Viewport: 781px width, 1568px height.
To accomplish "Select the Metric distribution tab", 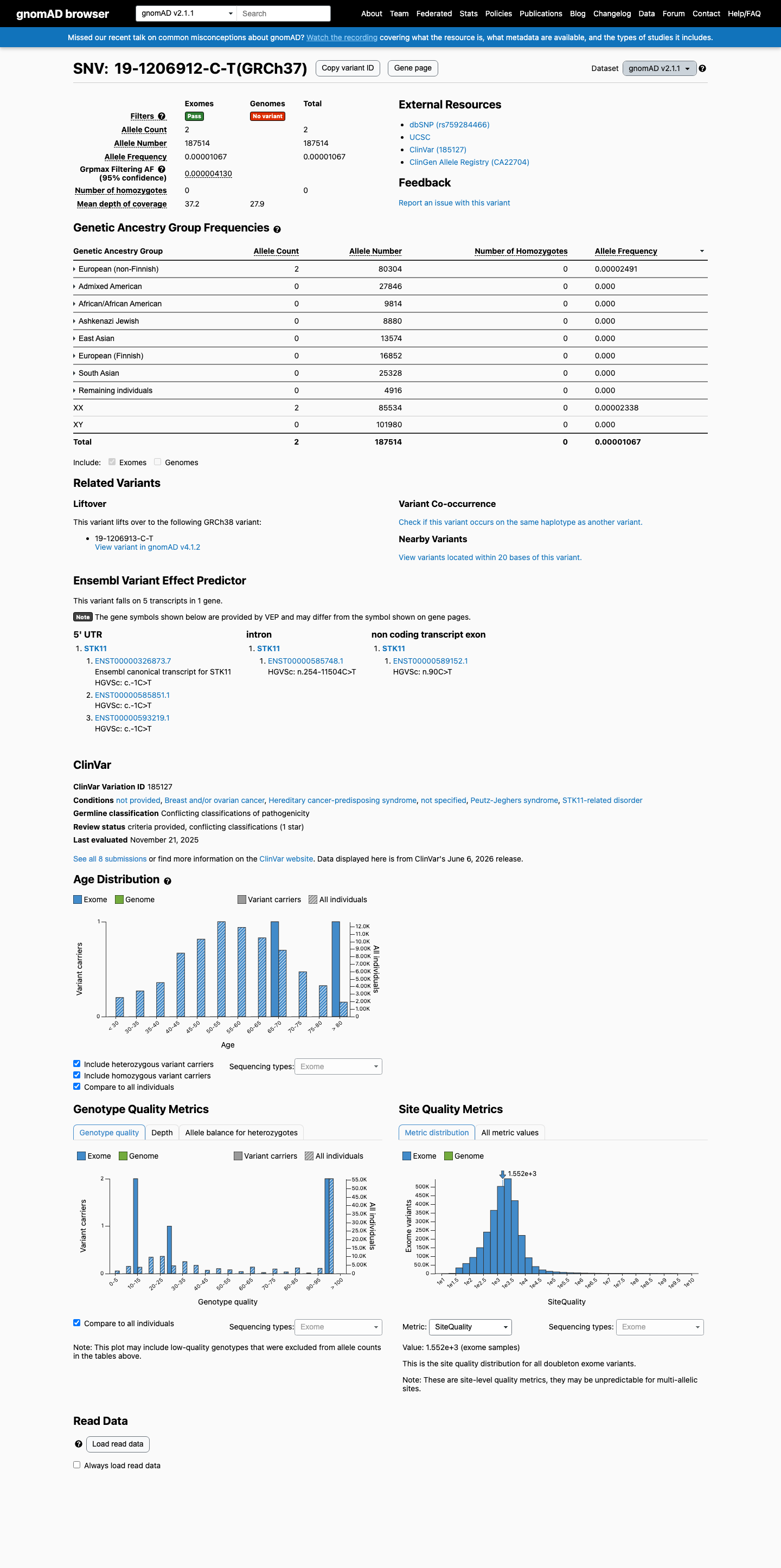I will coord(437,1133).
